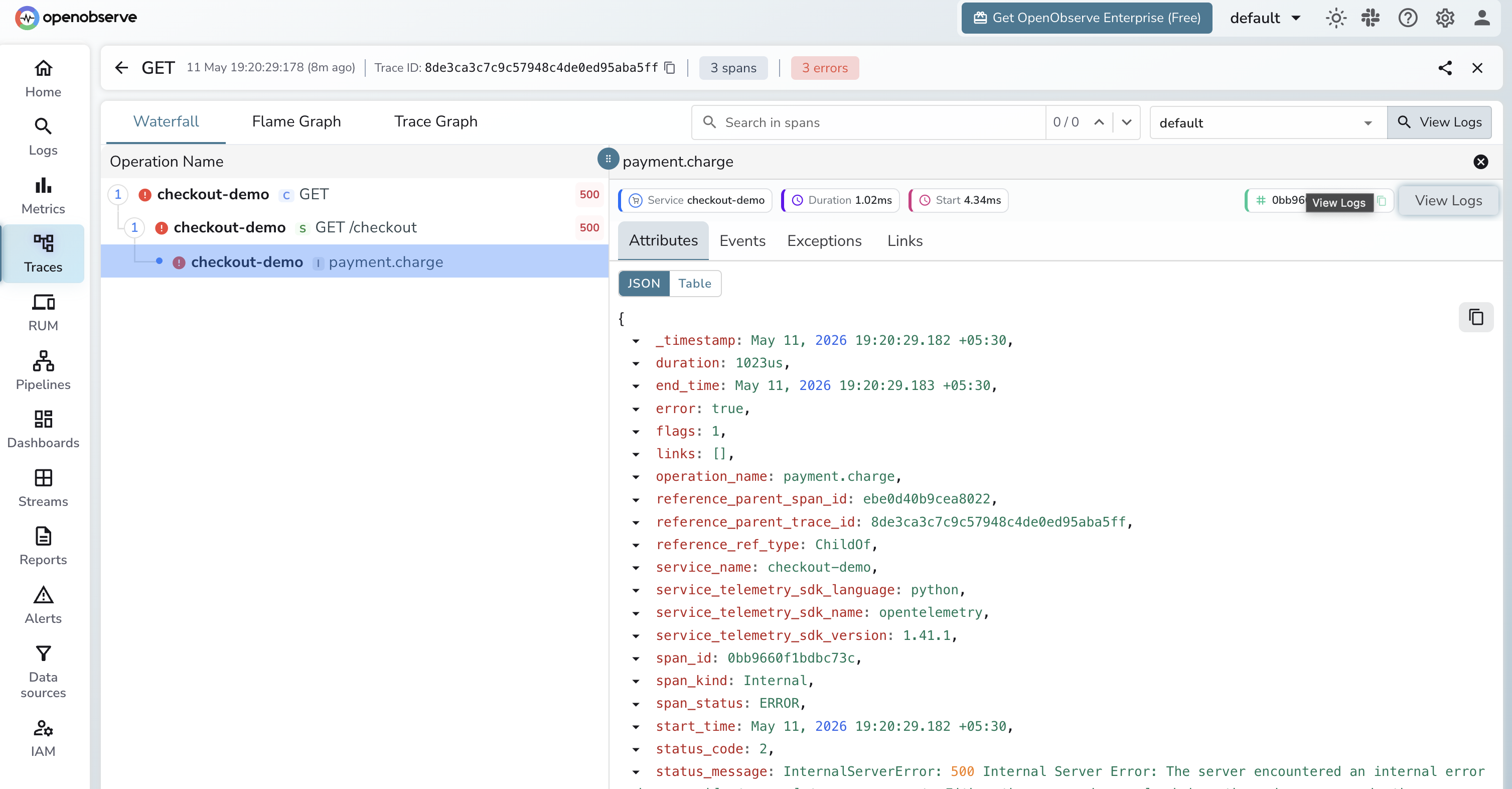
Task: Click the panel resize handle icon
Action: [608, 159]
